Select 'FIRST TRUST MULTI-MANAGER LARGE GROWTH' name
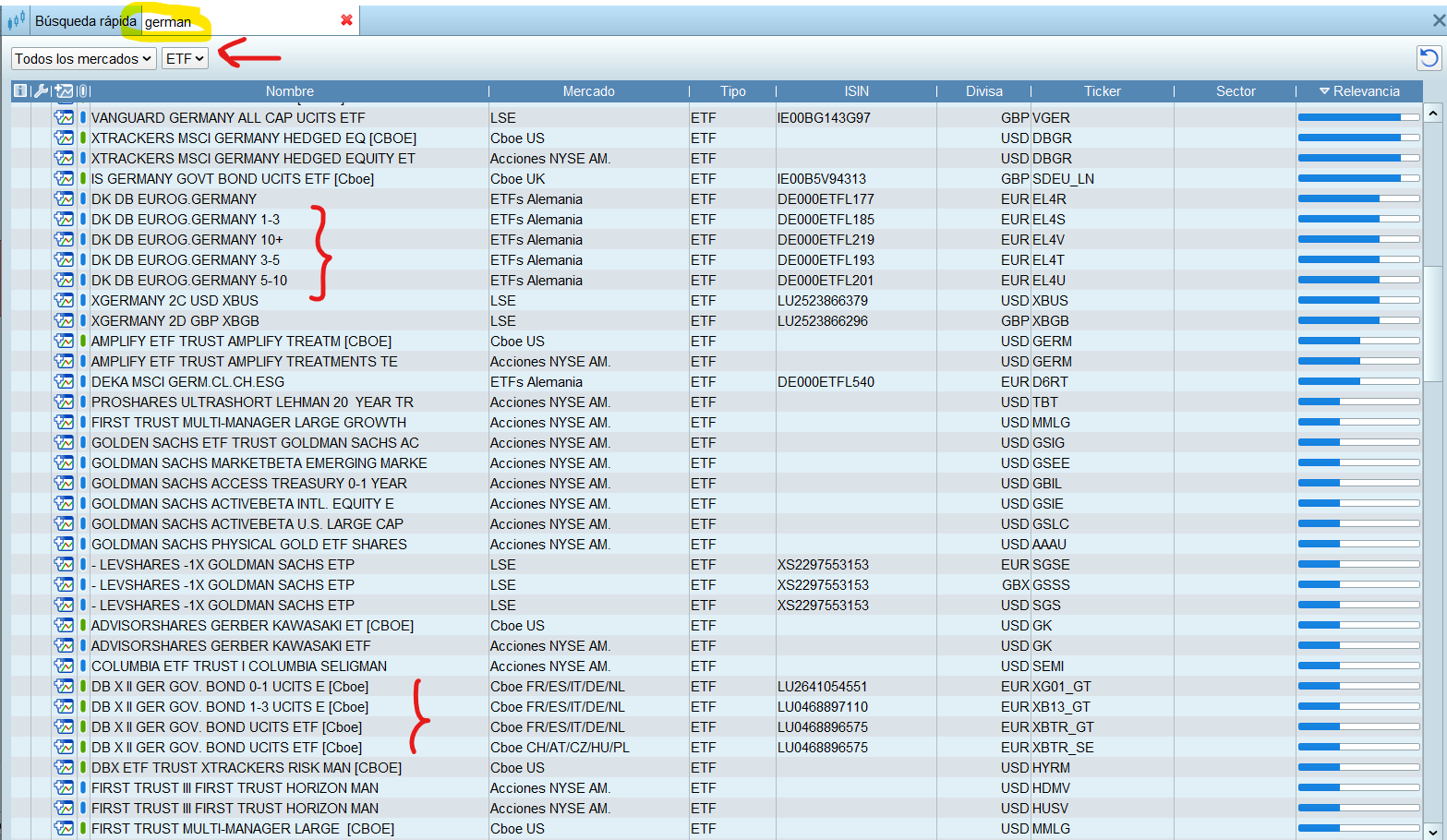1447x840 pixels. pos(248,422)
